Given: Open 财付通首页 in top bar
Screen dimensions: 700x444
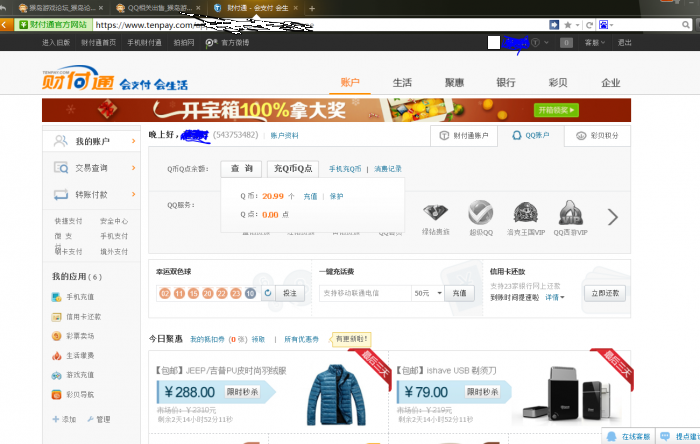Looking at the screenshot, I should (98, 42).
